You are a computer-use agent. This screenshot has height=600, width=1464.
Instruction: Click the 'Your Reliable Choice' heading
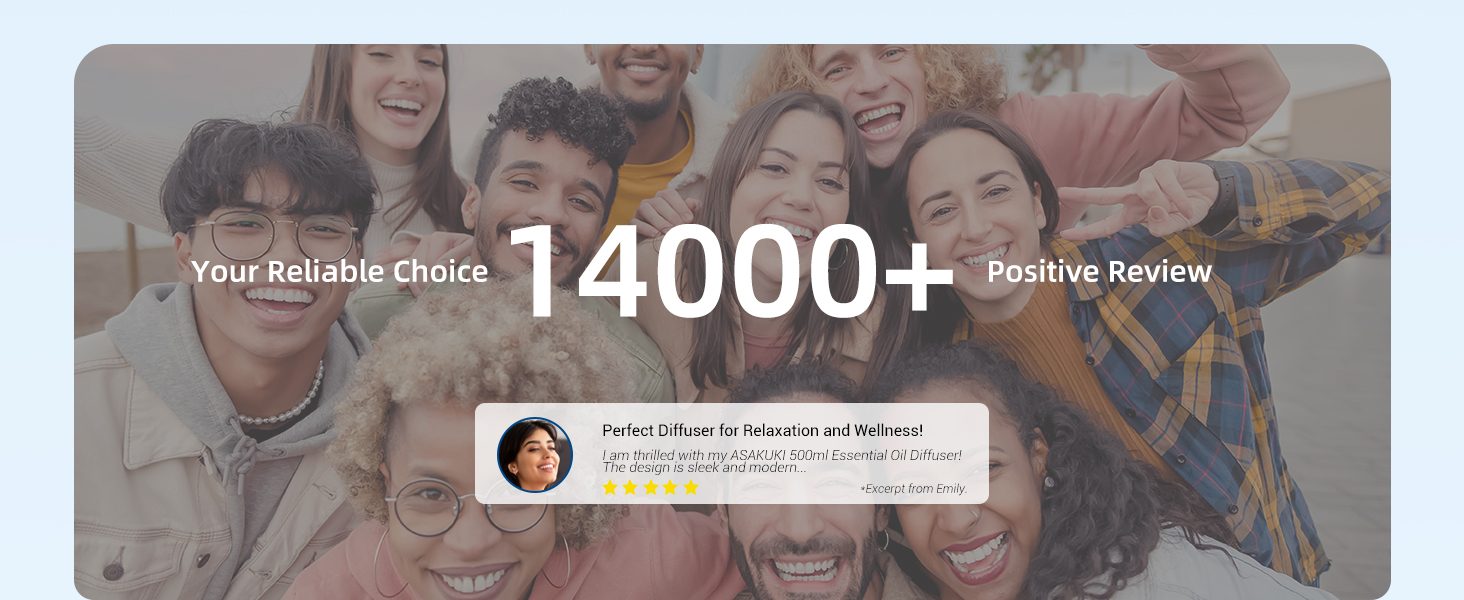coord(340,271)
